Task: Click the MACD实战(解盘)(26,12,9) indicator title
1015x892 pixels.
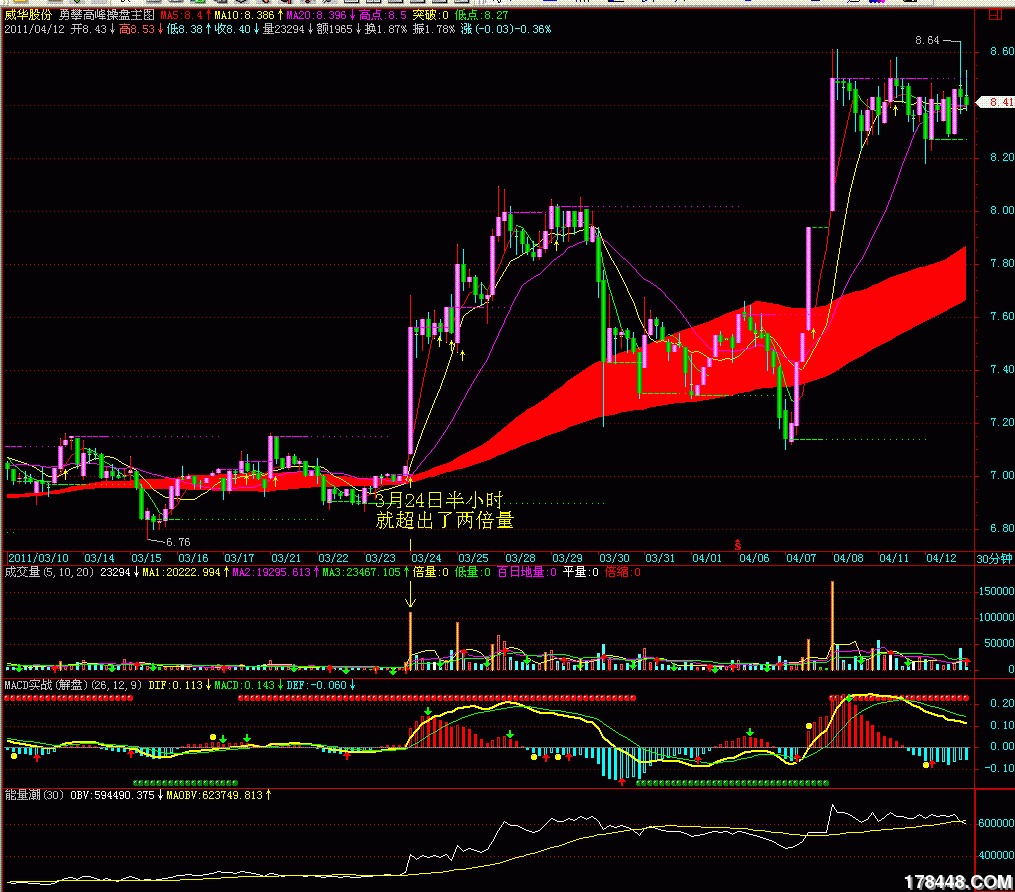Action: (x=73, y=685)
